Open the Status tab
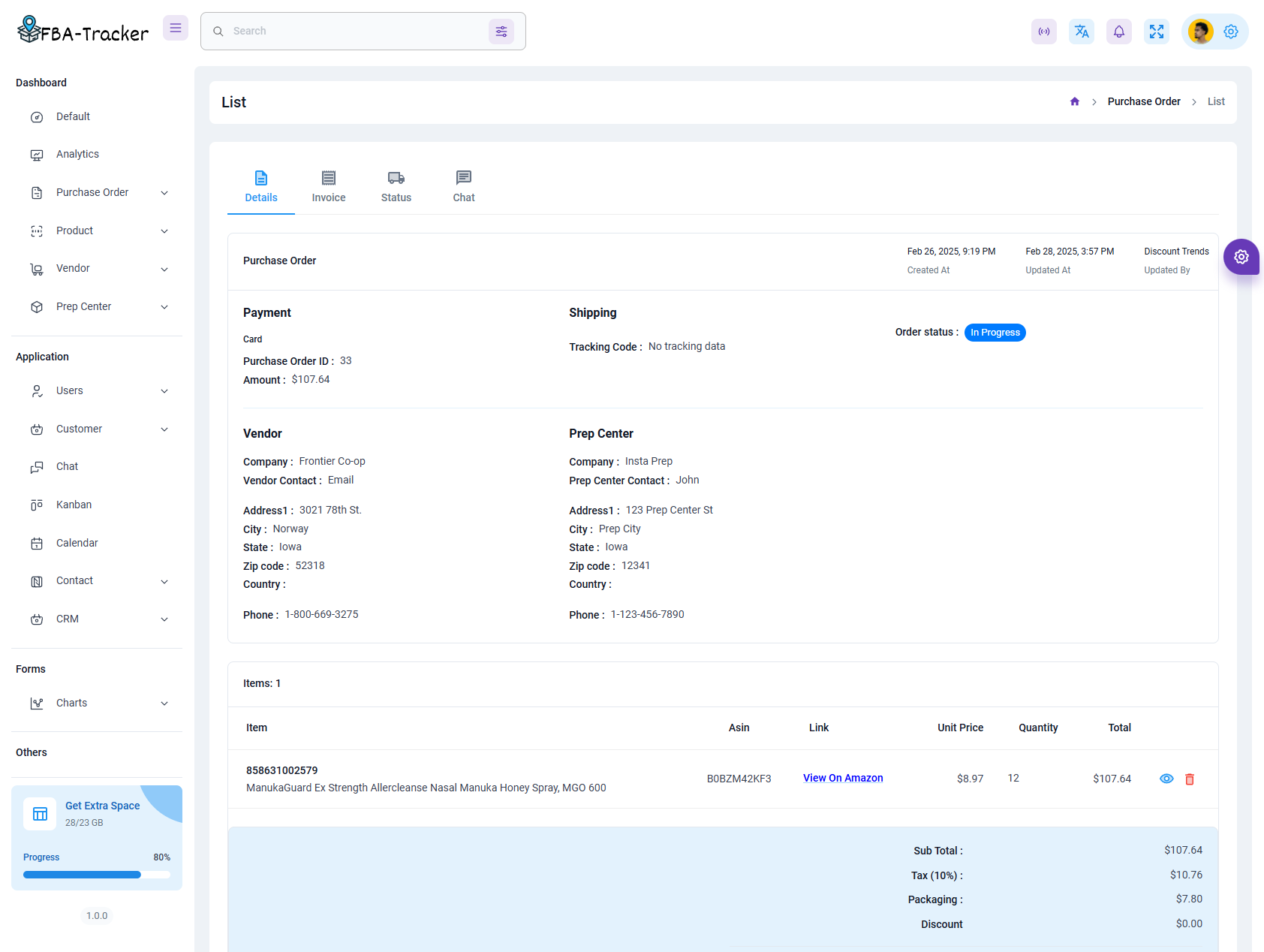This screenshot has width=1264, height=952. [x=396, y=186]
